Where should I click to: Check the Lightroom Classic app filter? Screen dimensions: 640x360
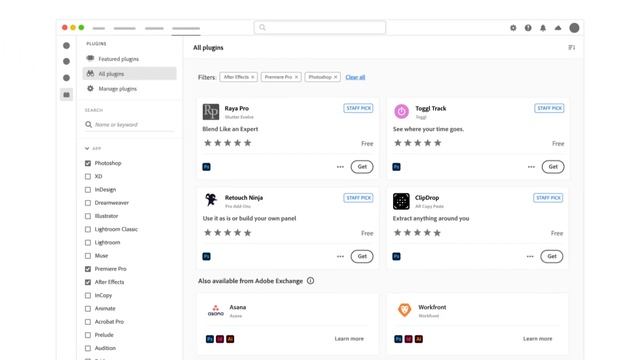pos(88,229)
